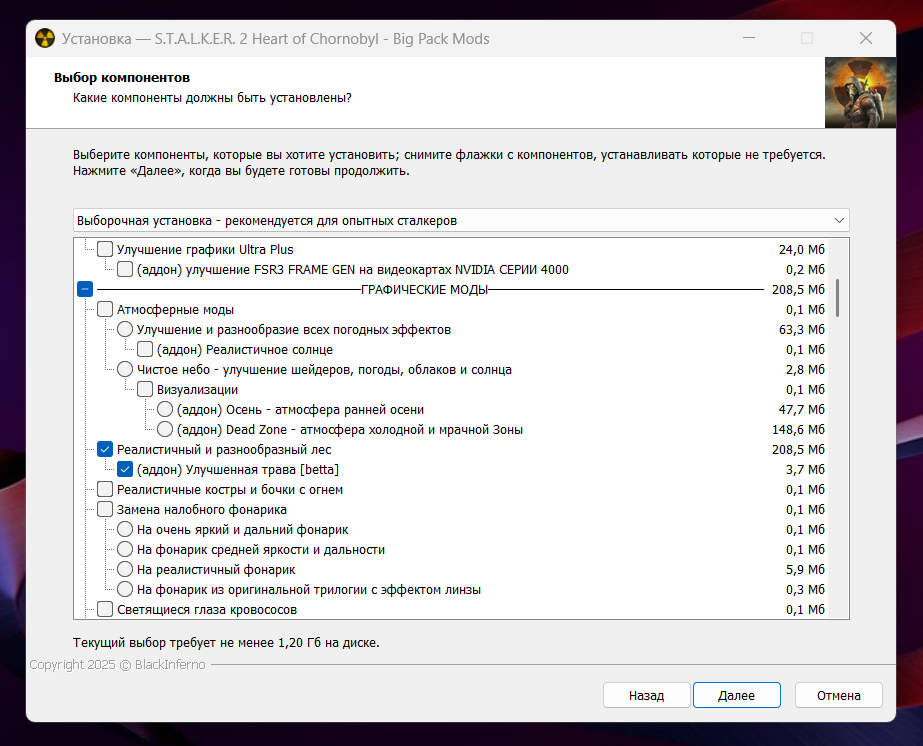The height and width of the screenshot is (746, 923).
Task: Uncheck «Улучшенная трава [betta]» addon
Action: click(x=125, y=469)
